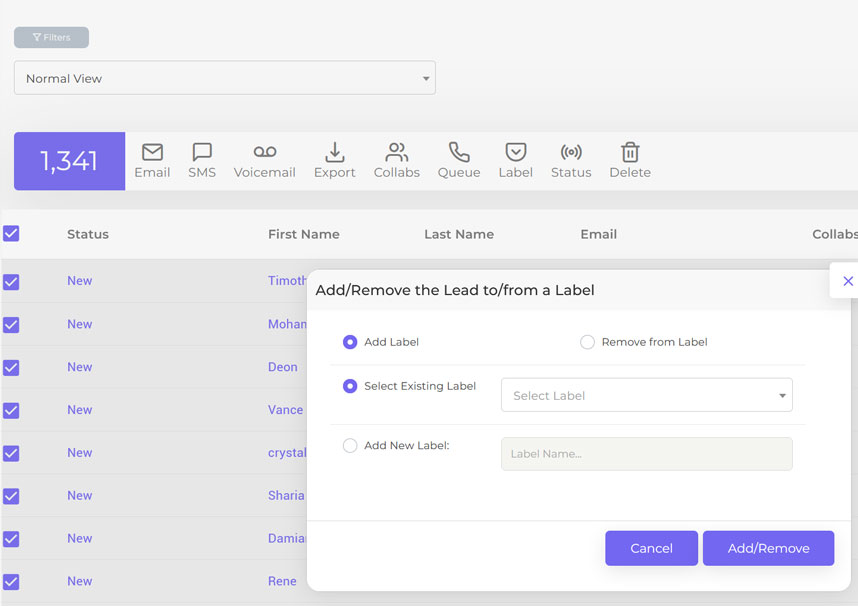This screenshot has width=858, height=606.
Task: Close the label dialog with X
Action: tap(848, 281)
